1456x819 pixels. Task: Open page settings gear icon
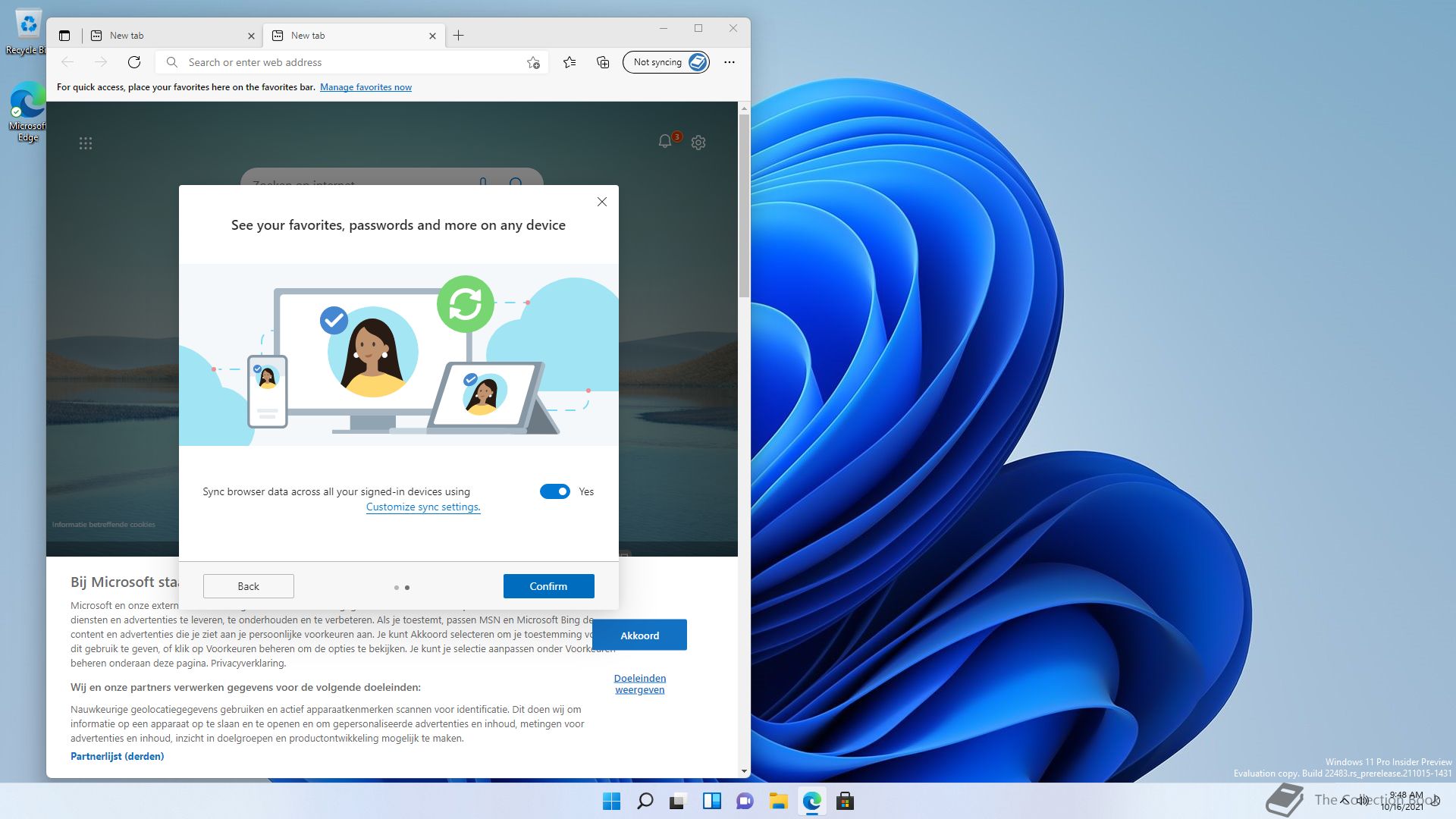(x=698, y=143)
